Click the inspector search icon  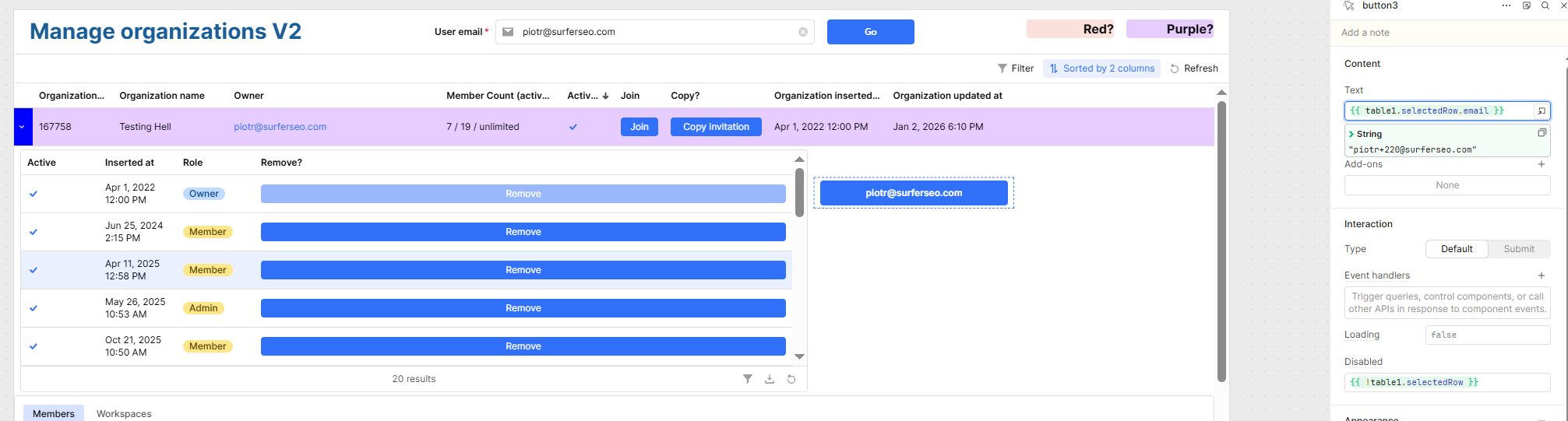pyautogui.click(x=1545, y=5)
